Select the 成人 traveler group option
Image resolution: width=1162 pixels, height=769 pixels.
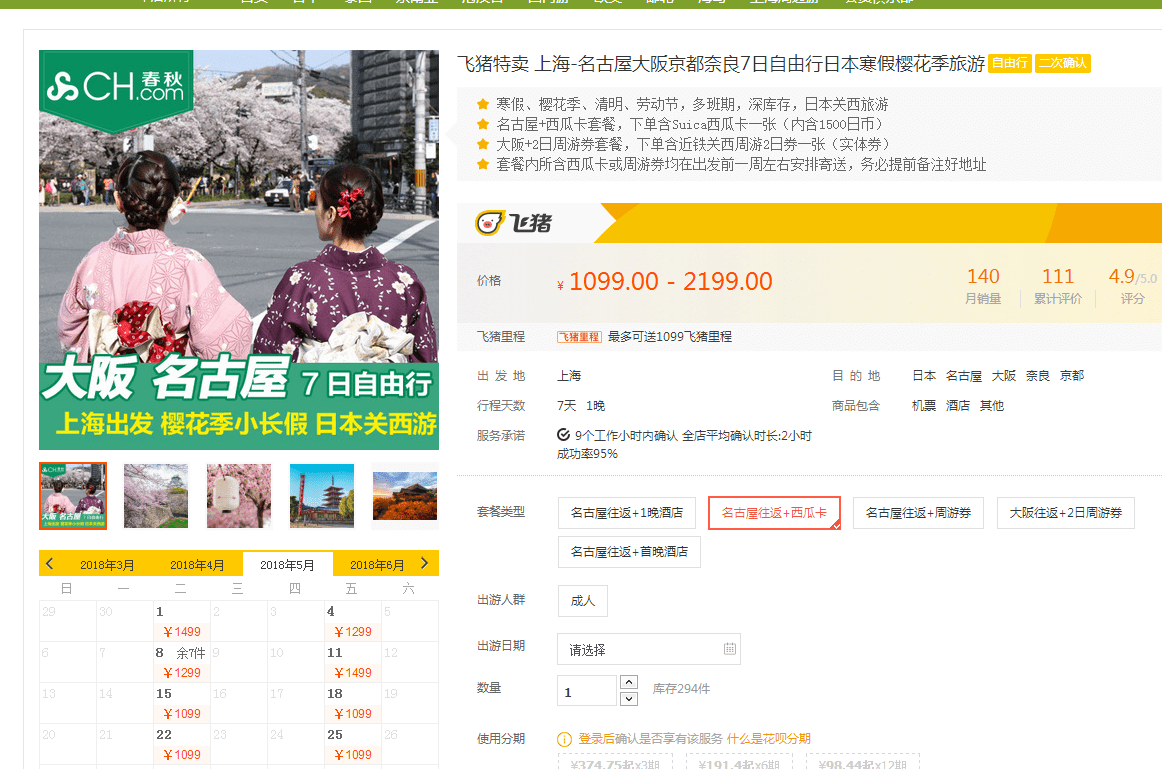point(582,601)
